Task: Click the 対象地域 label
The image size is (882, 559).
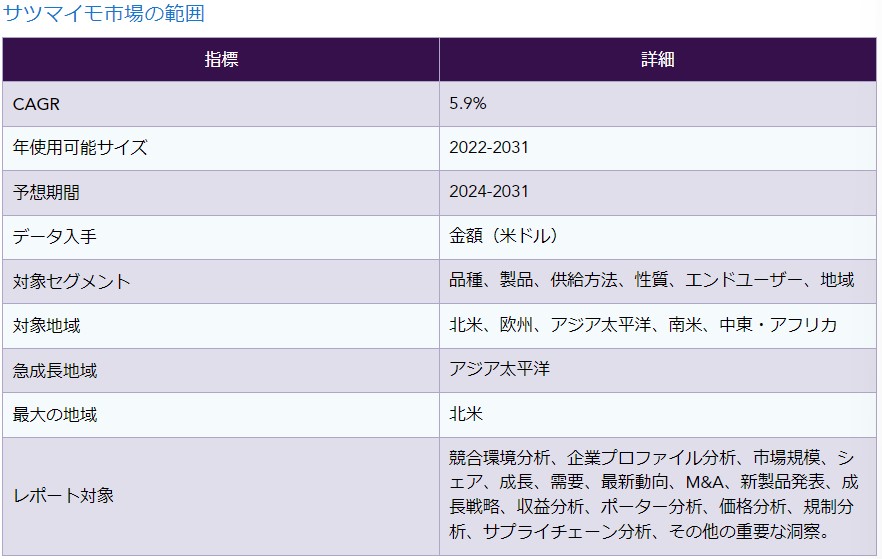Action: coord(46,326)
